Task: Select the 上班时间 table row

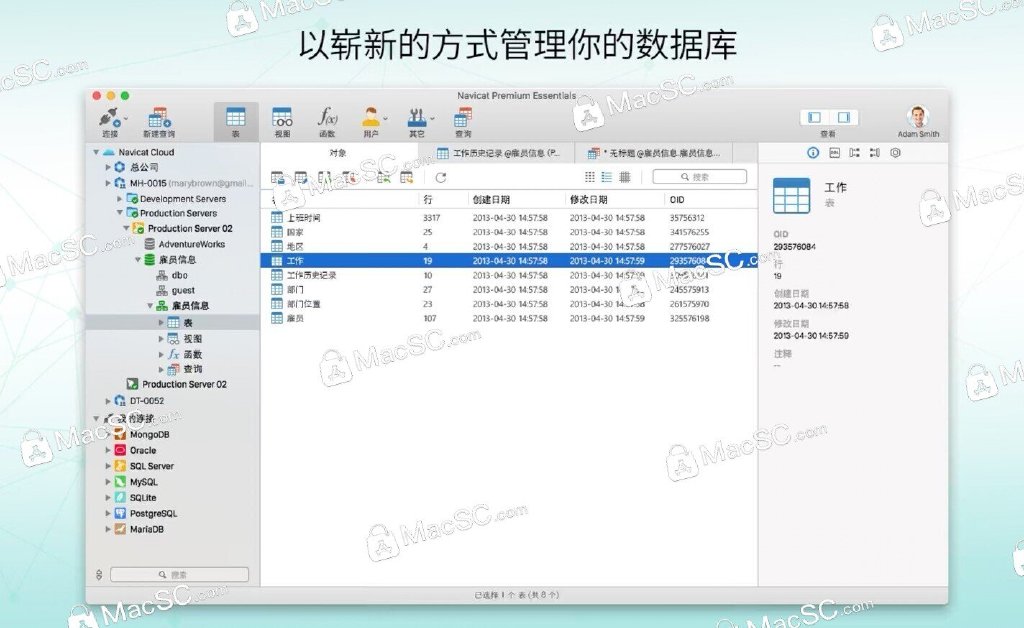Action: coord(509,218)
